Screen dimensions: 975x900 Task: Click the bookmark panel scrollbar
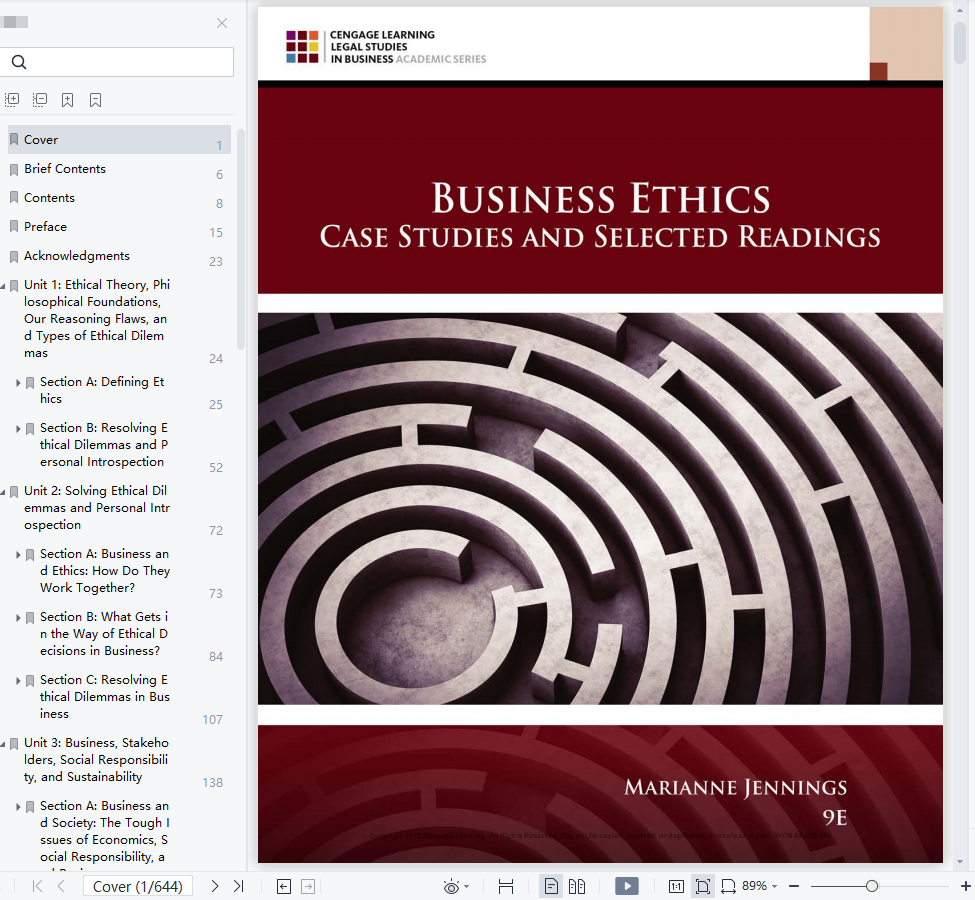[241, 239]
